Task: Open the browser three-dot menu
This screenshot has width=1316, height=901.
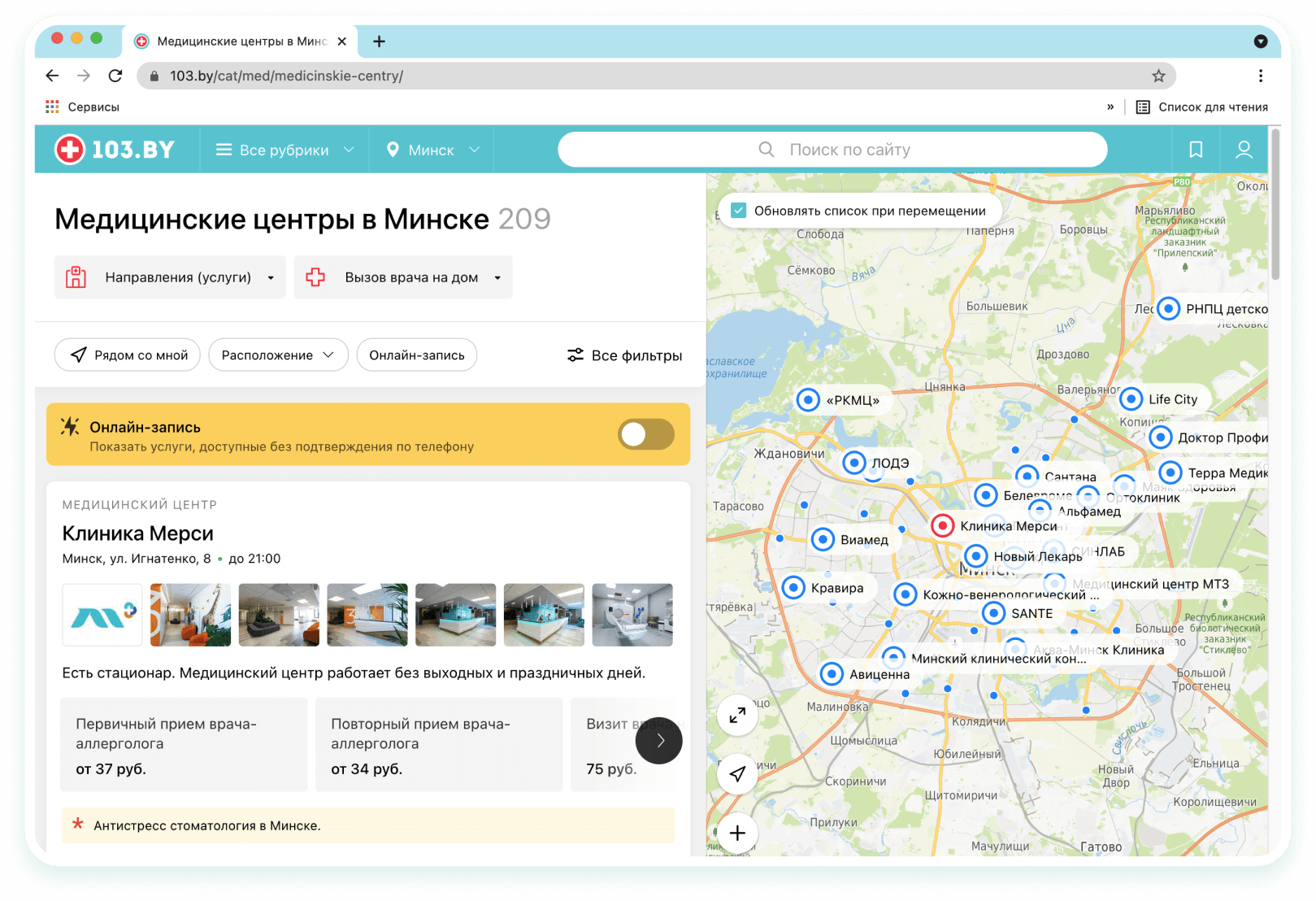Action: [1261, 76]
